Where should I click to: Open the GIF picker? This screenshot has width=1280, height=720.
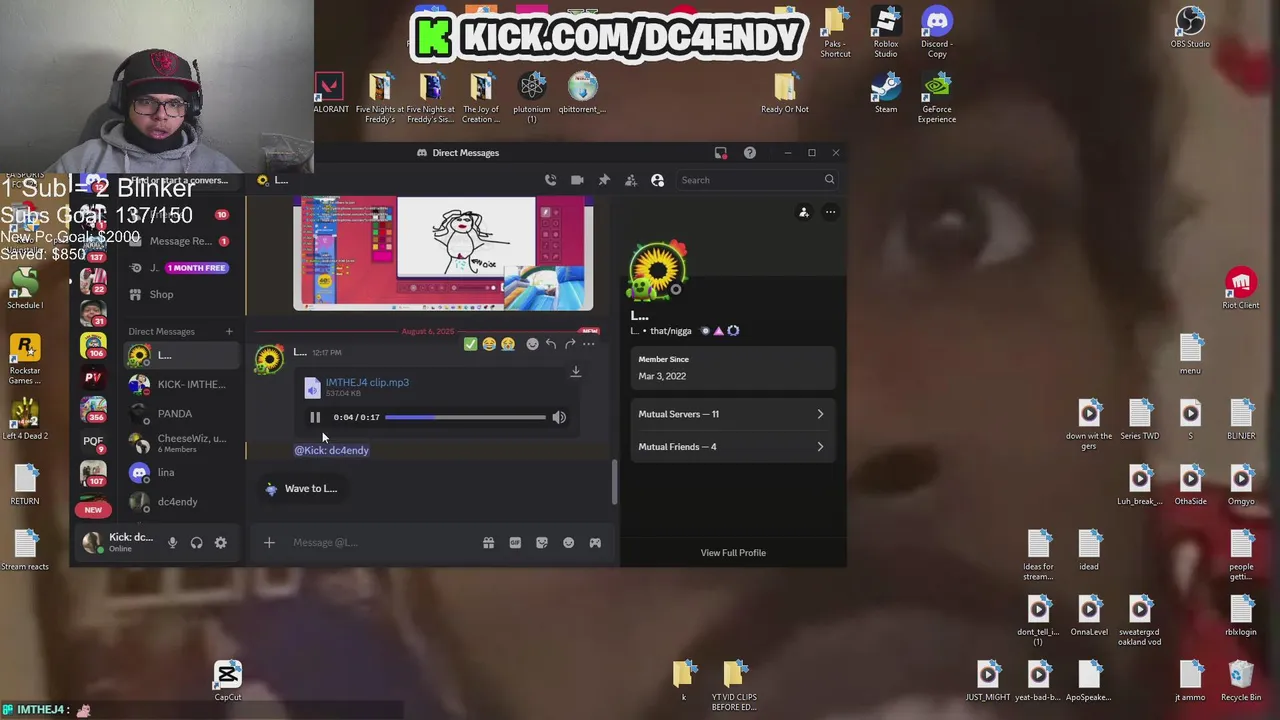click(x=515, y=543)
